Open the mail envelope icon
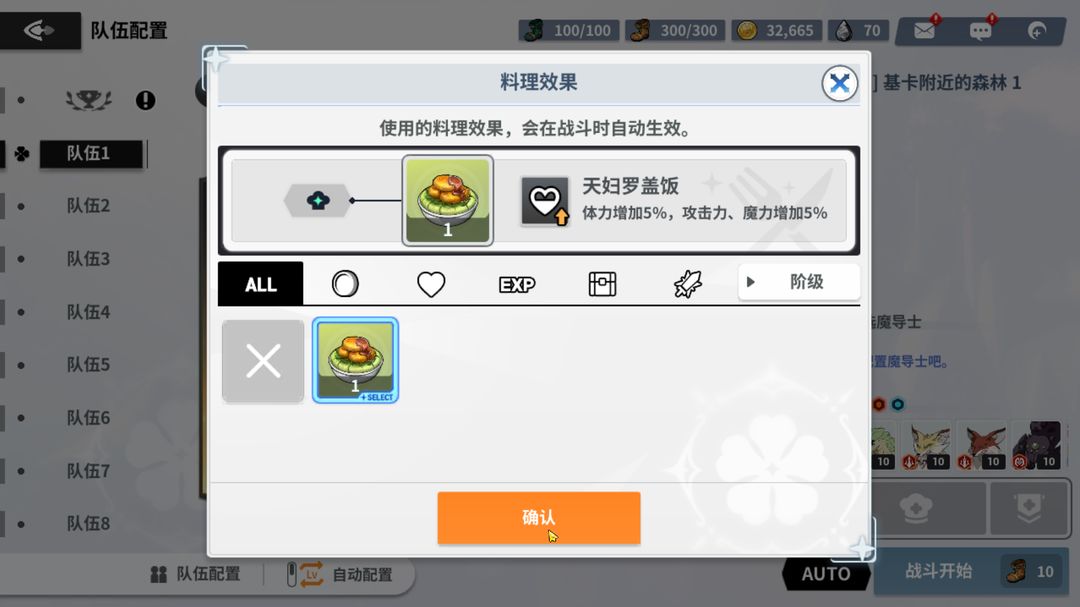Viewport: 1080px width, 607px height. 924,30
